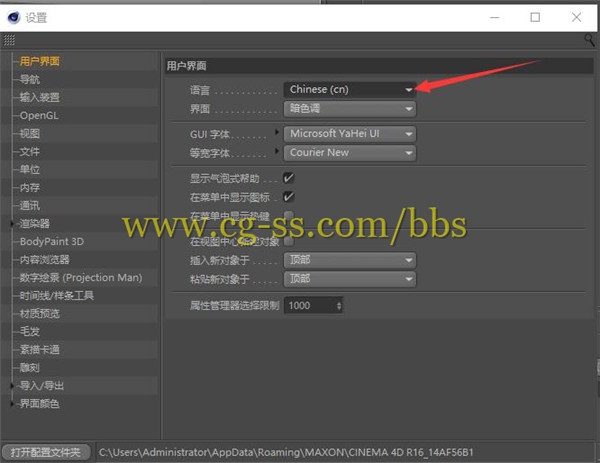Click the 打开配置文件夹 button
600x463 pixels.
click(x=47, y=452)
